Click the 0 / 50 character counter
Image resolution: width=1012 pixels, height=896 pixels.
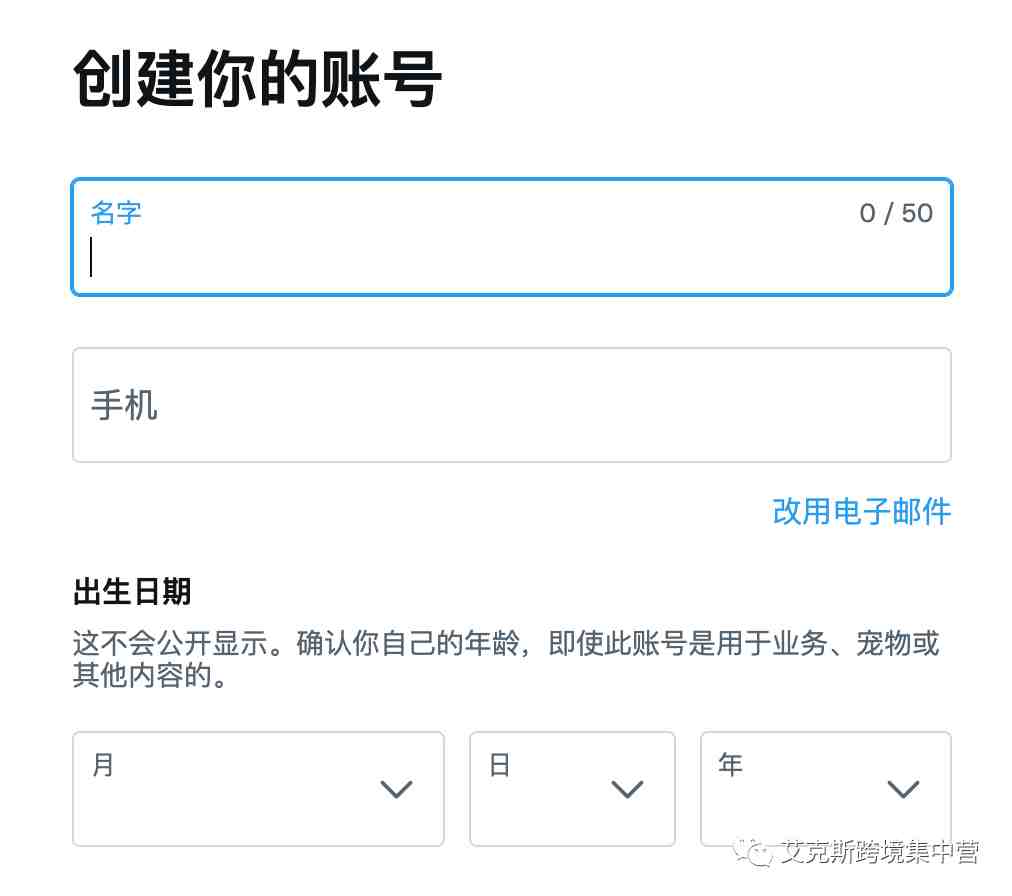[896, 213]
